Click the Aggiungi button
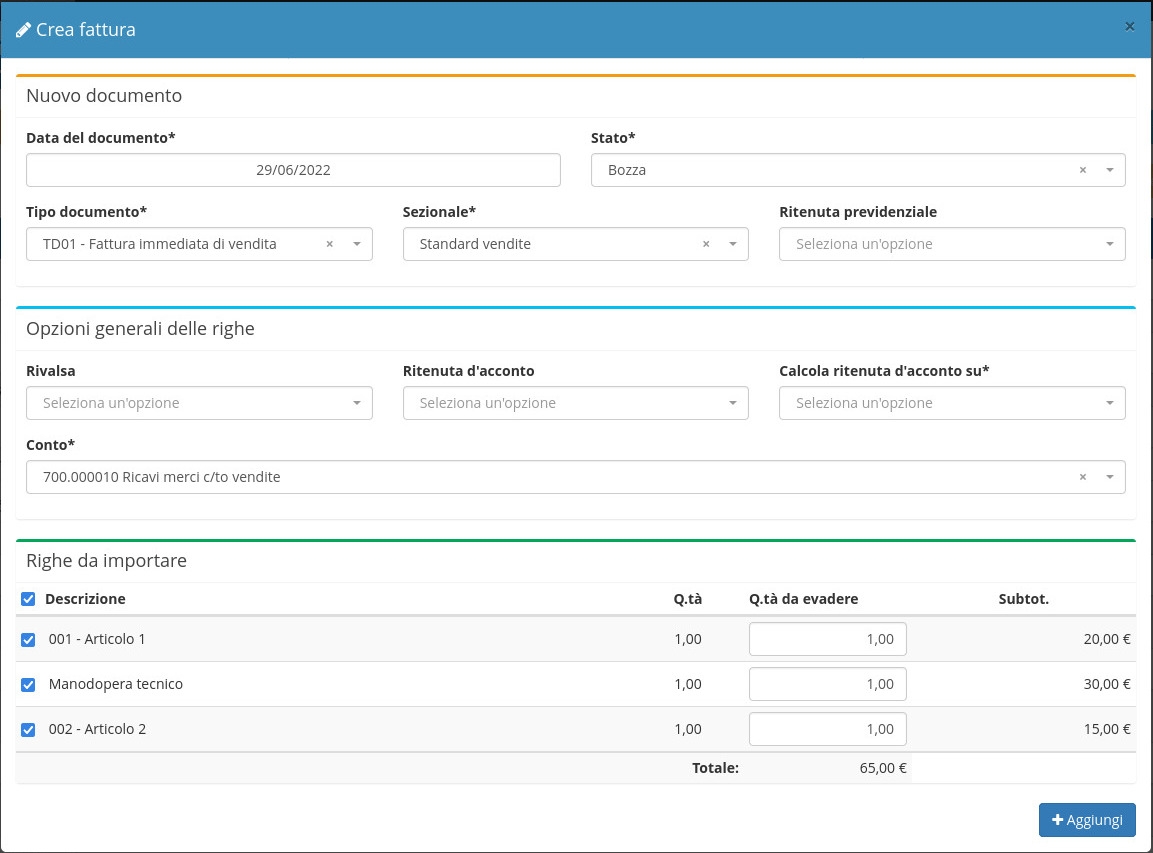Screen dimensions: 1153x853 1087,819
